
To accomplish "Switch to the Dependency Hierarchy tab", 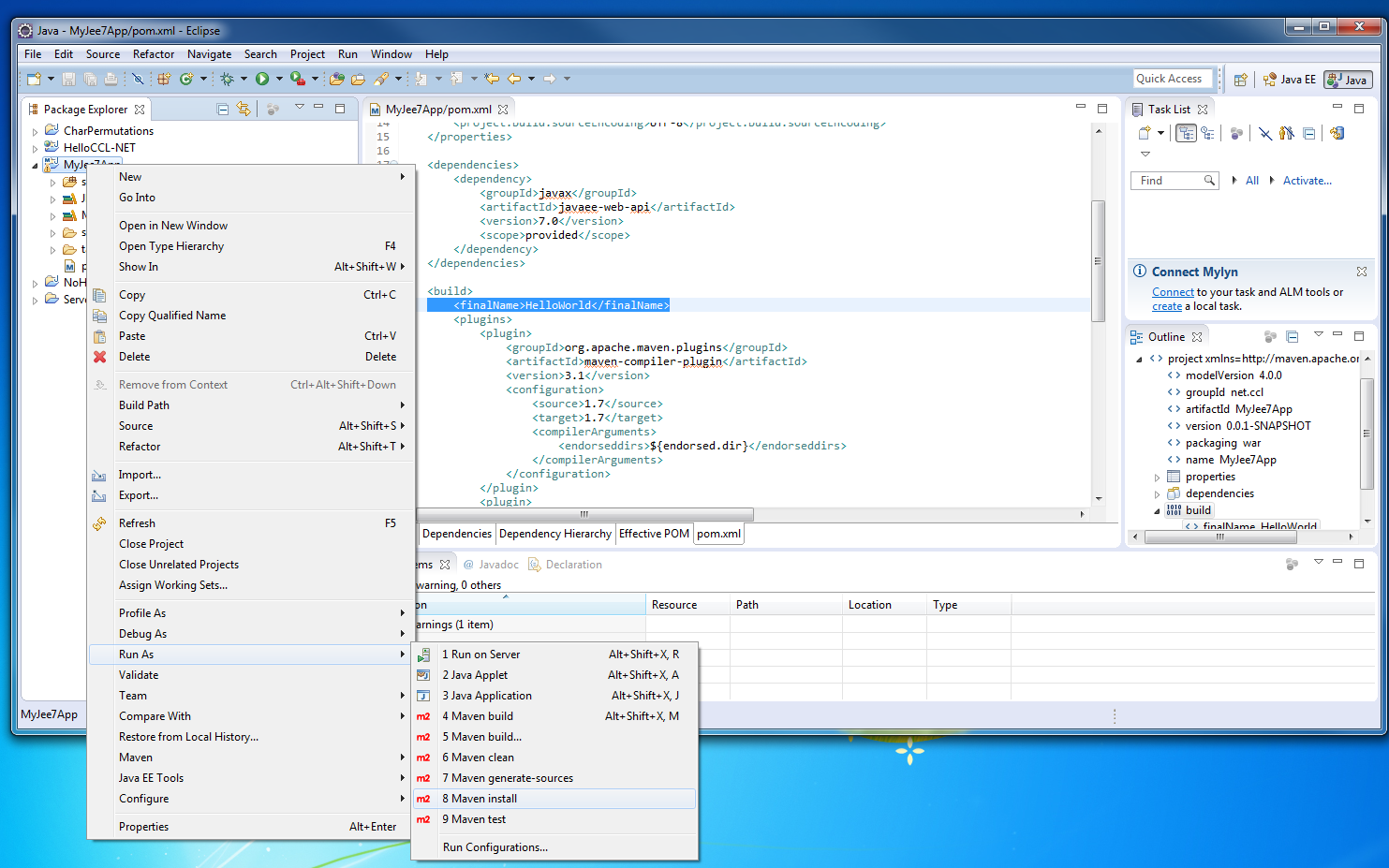I will (555, 534).
